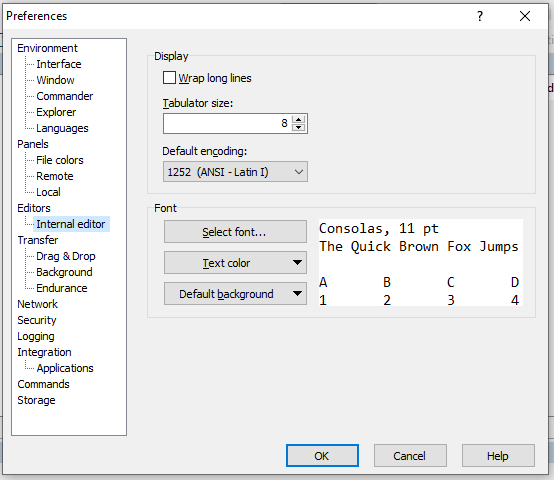Screen dimensions: 554x480
Task: Cancel the Preferences dialog
Action: (410, 456)
